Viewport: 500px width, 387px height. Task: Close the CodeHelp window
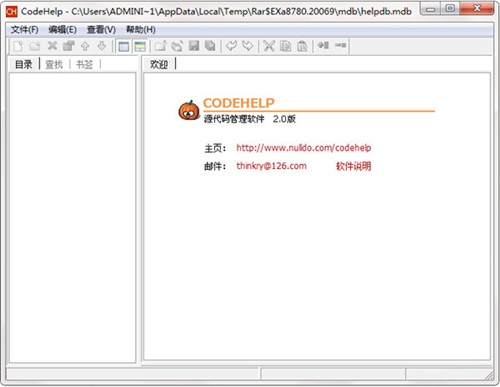(x=477, y=9)
